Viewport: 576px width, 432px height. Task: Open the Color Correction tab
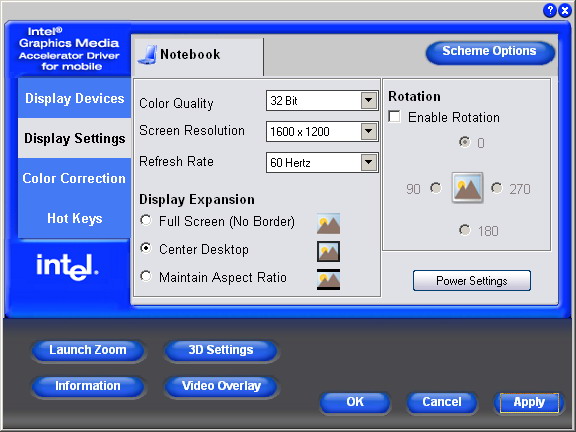[75, 178]
